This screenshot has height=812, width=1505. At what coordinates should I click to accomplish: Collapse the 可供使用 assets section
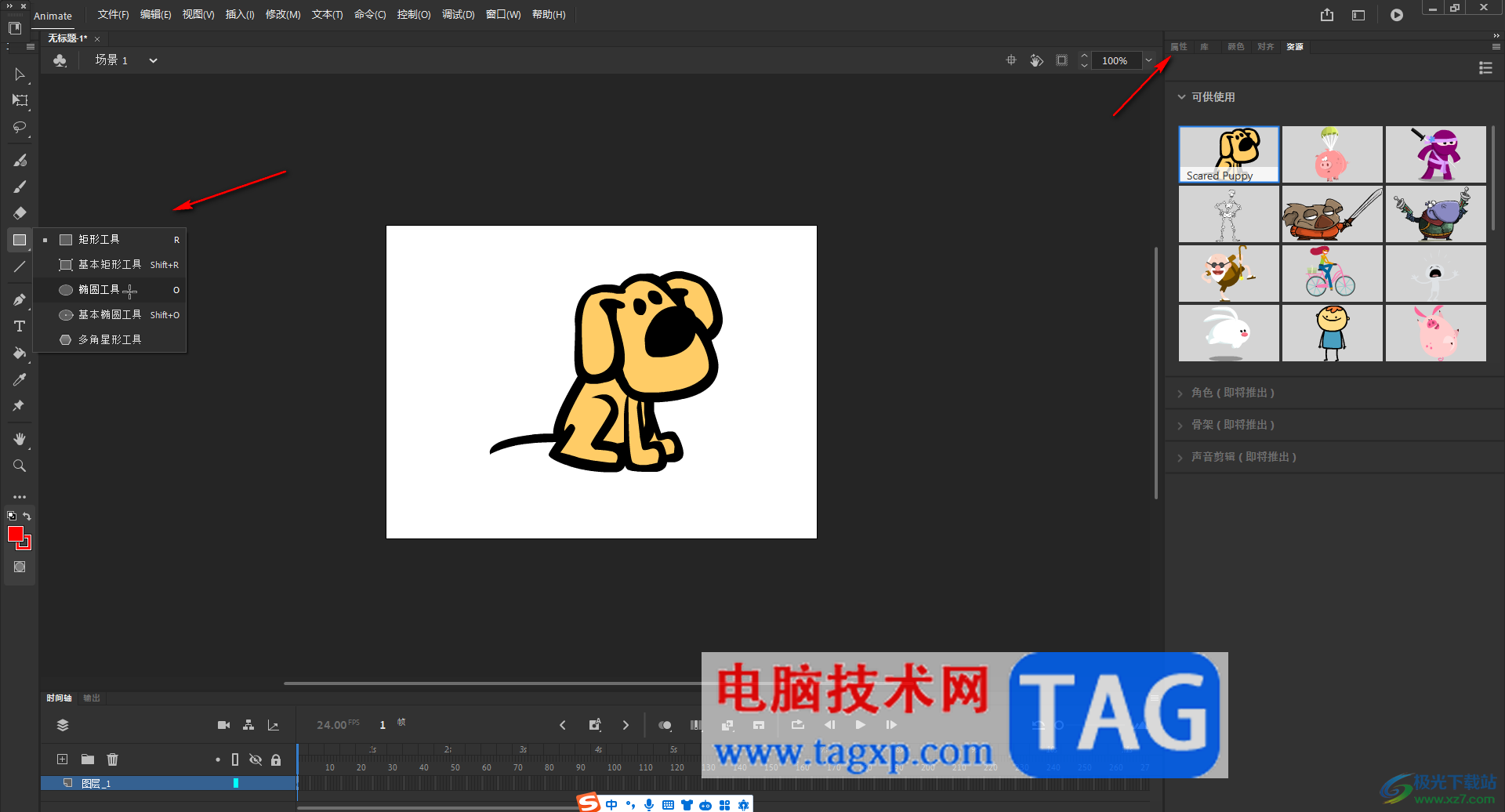(x=1182, y=97)
